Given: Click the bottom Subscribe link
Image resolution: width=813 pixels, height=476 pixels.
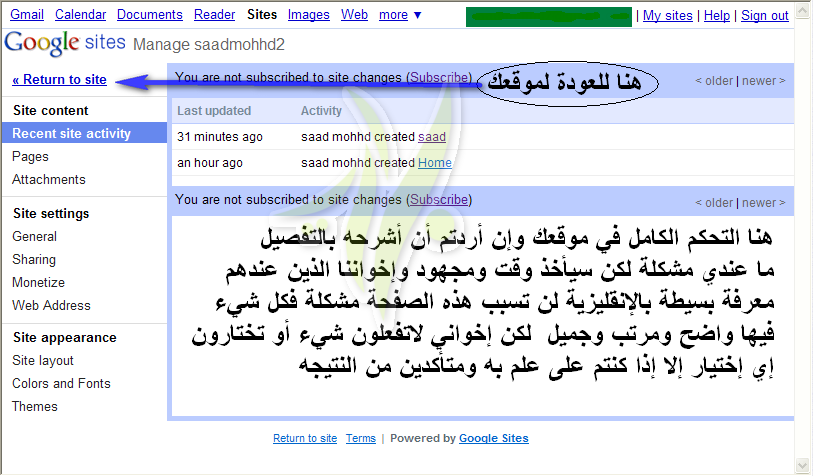Looking at the screenshot, I should pyautogui.click(x=439, y=200).
